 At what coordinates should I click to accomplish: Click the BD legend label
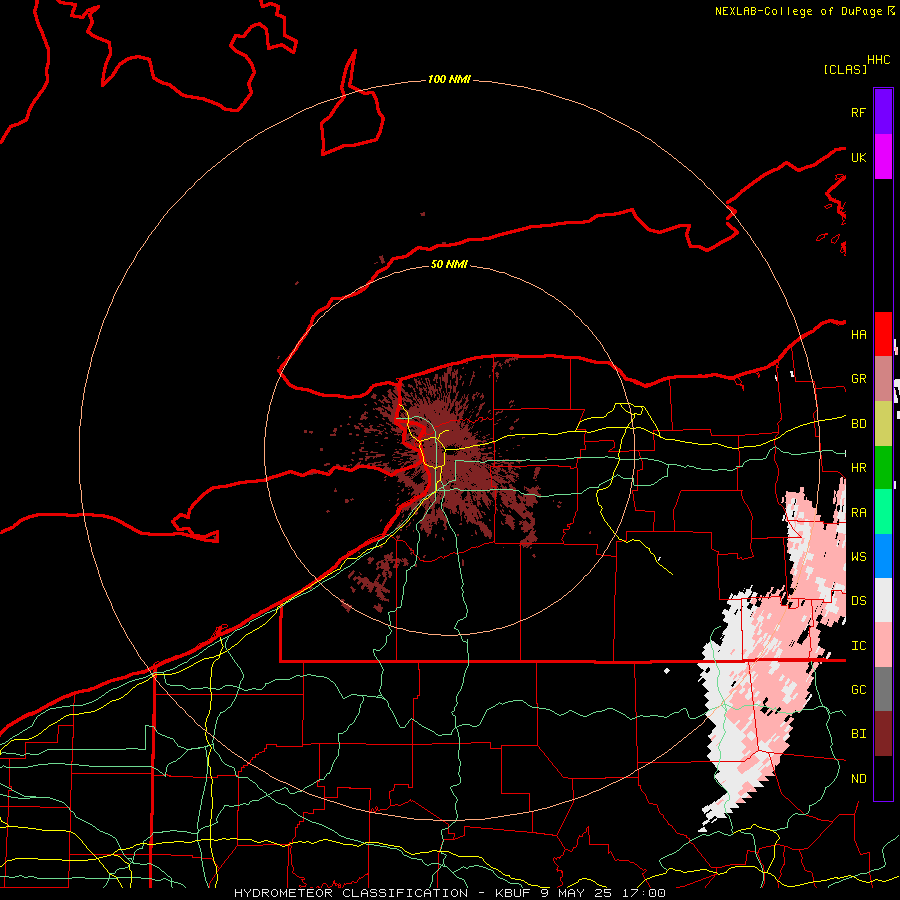click(859, 424)
